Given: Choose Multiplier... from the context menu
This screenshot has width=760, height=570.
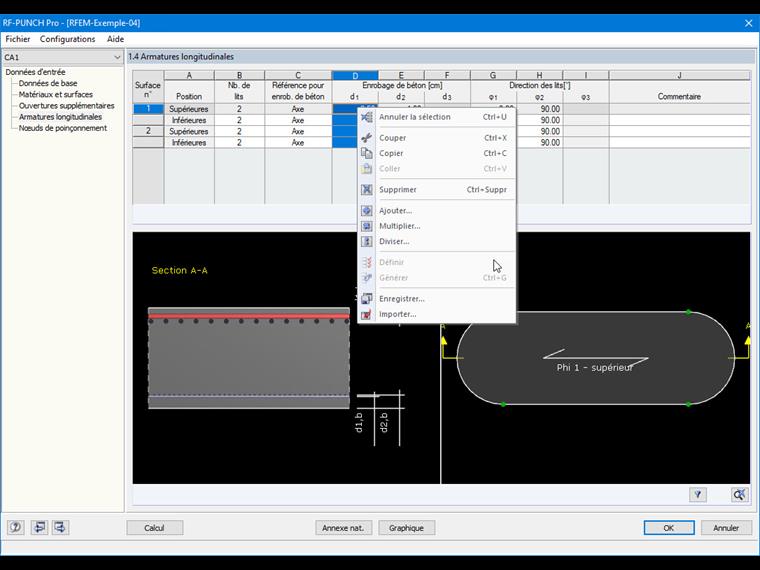Looking at the screenshot, I should pyautogui.click(x=437, y=226).
